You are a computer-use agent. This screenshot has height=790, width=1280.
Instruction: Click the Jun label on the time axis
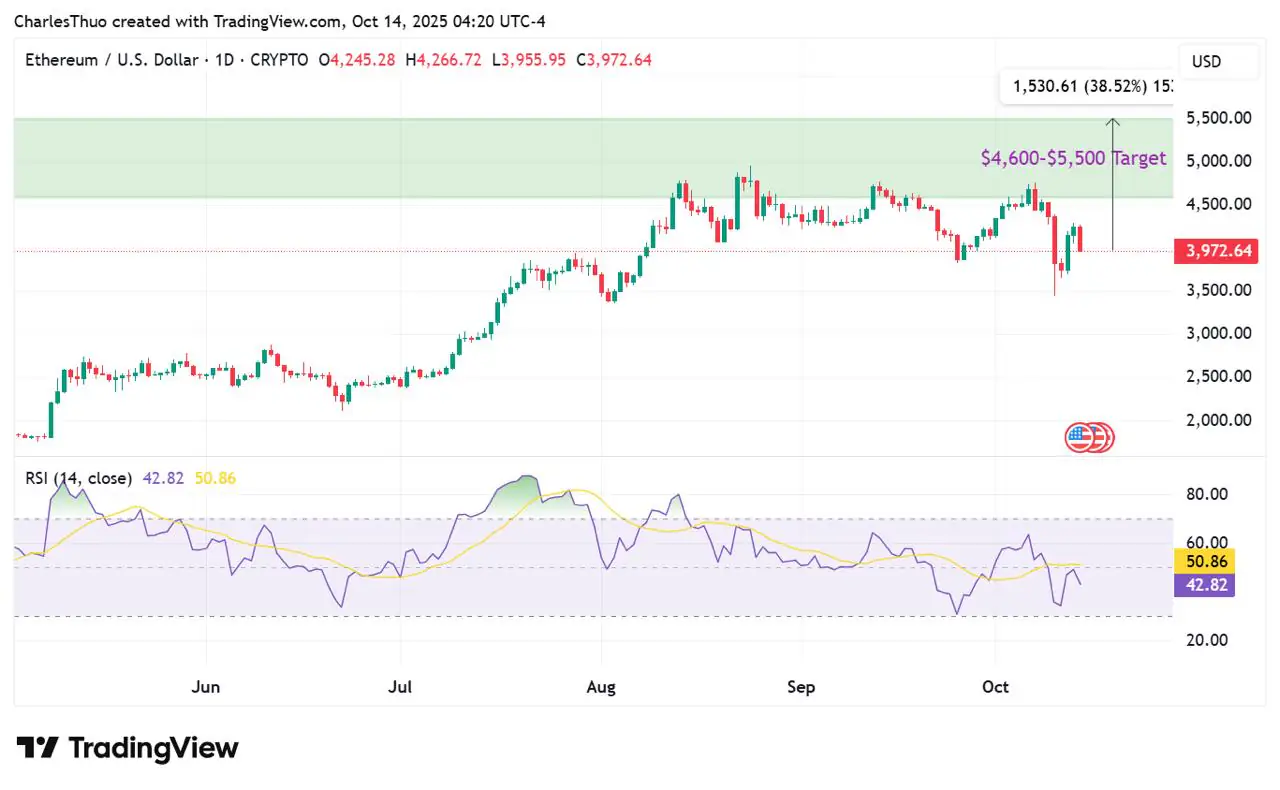click(205, 687)
